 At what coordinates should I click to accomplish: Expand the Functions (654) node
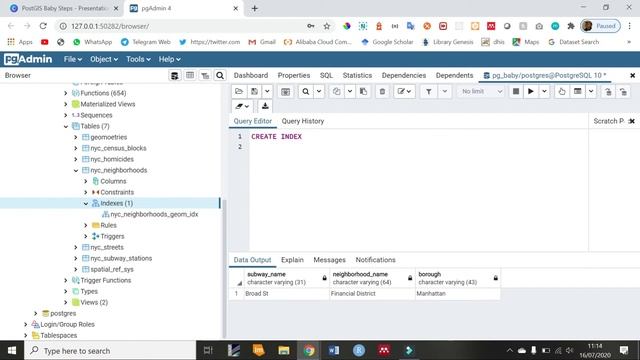click(66, 93)
